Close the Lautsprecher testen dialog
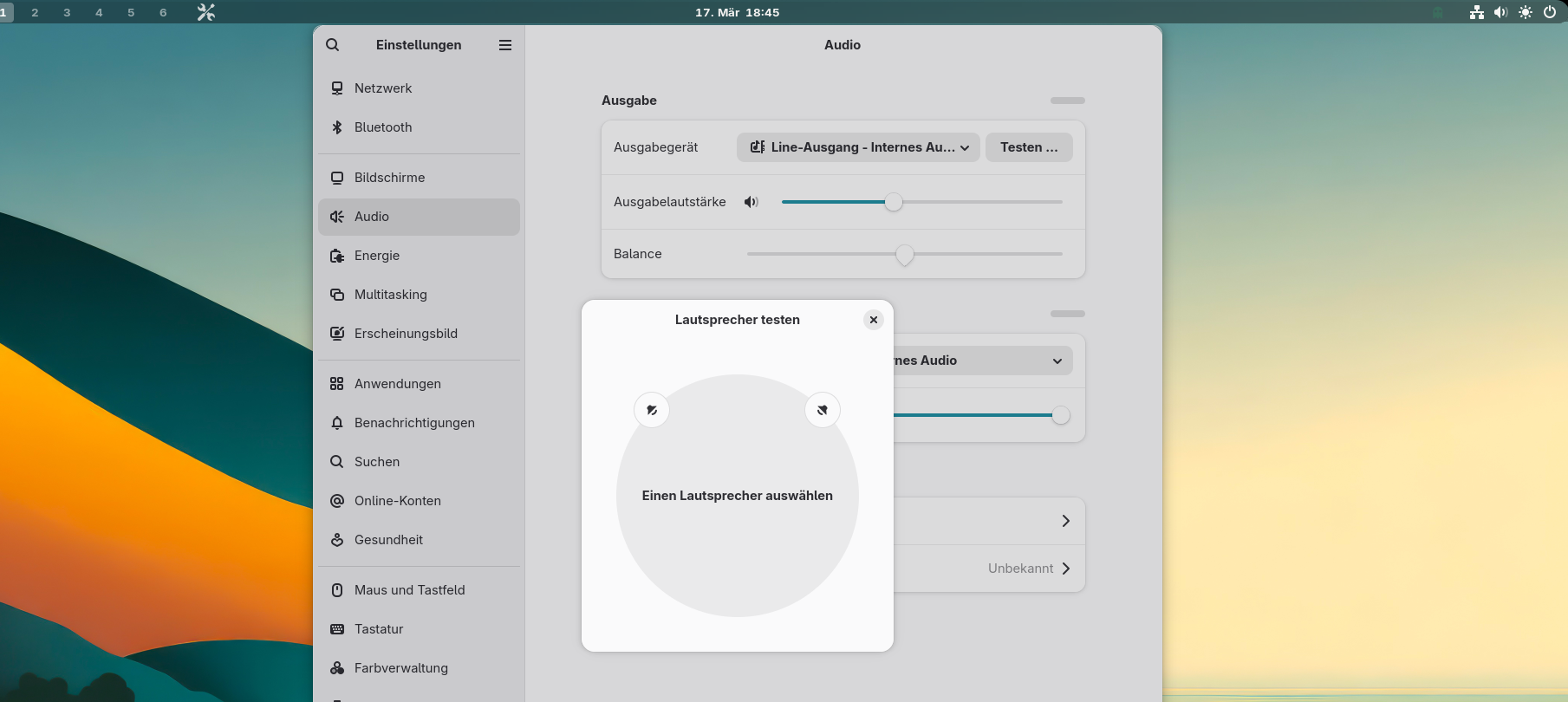This screenshot has width=1568, height=702. 874,320
